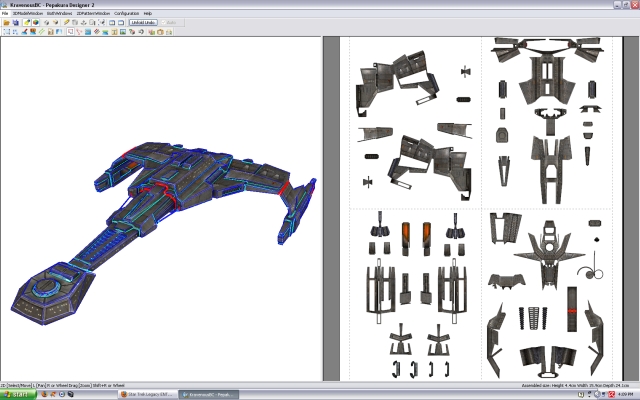
Task: Open the Help menu
Action: (x=148, y=13)
